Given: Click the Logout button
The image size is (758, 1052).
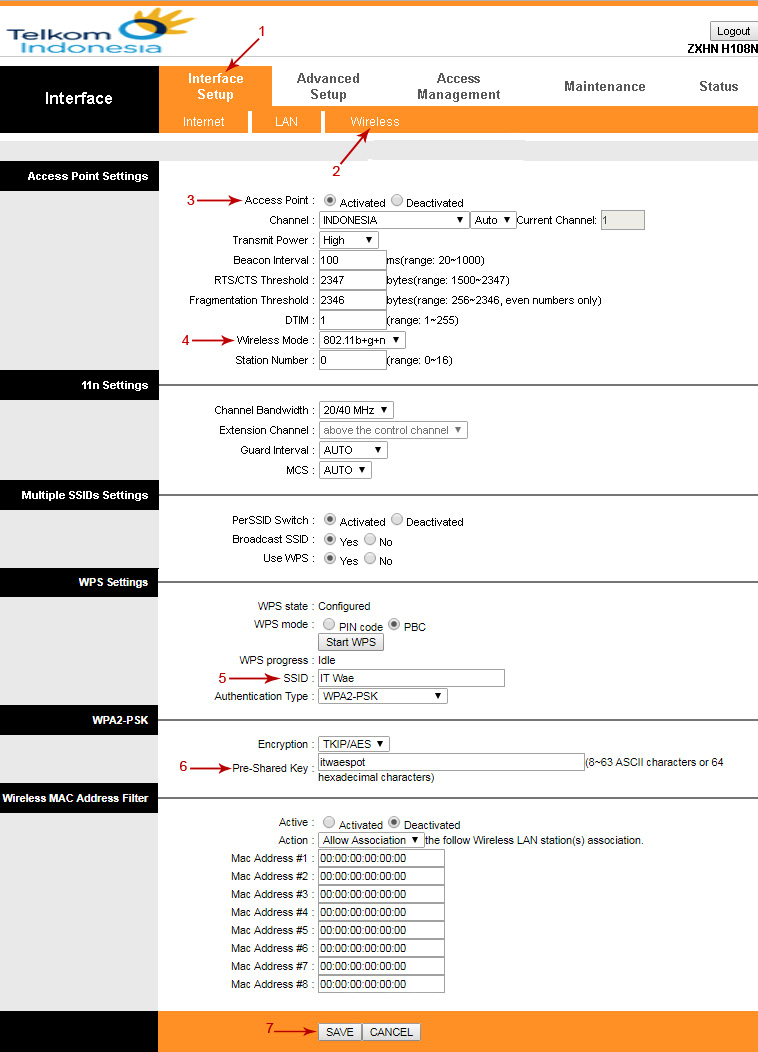Looking at the screenshot, I should pyautogui.click(x=733, y=31).
